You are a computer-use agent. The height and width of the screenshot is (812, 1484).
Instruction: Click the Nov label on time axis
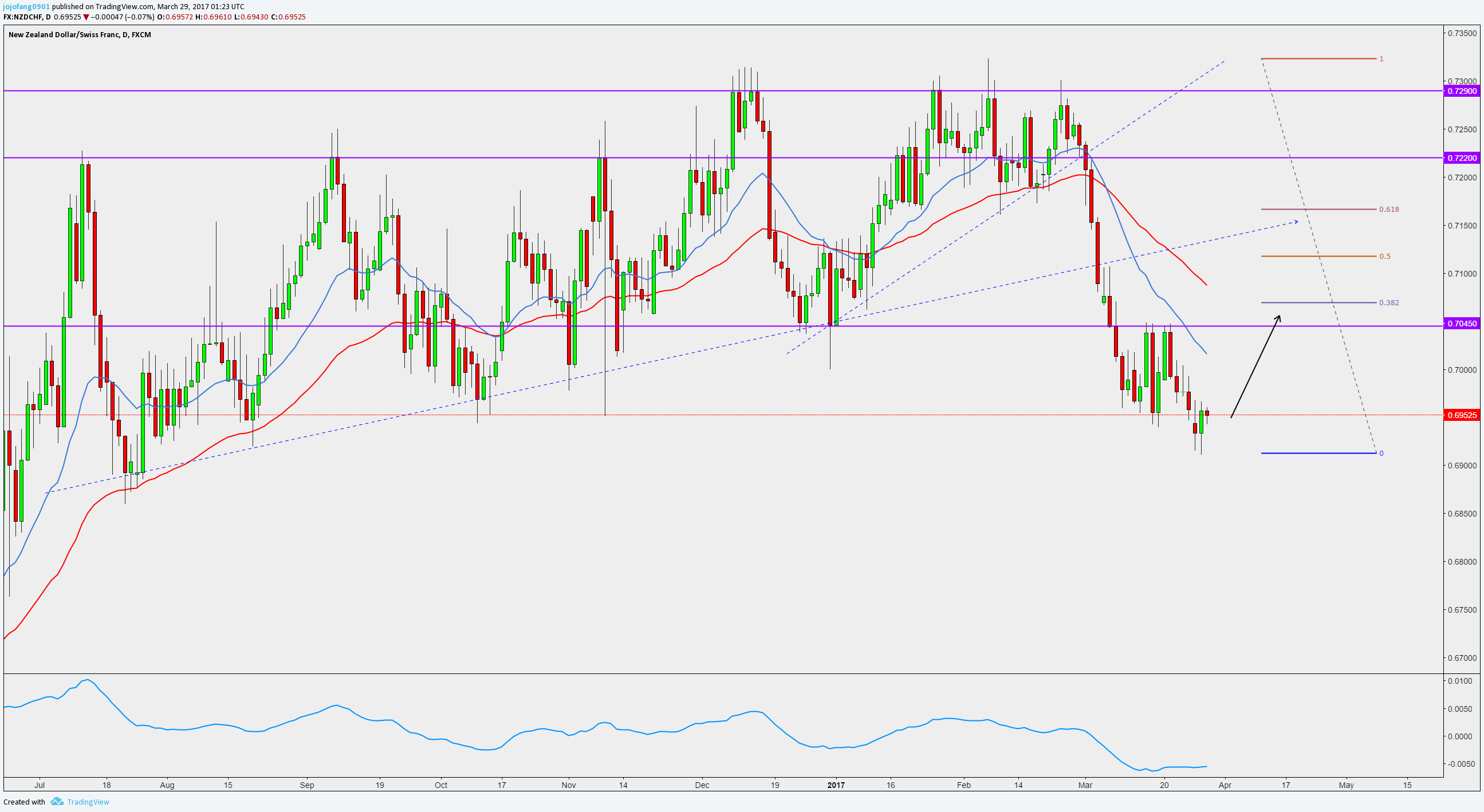tap(569, 785)
